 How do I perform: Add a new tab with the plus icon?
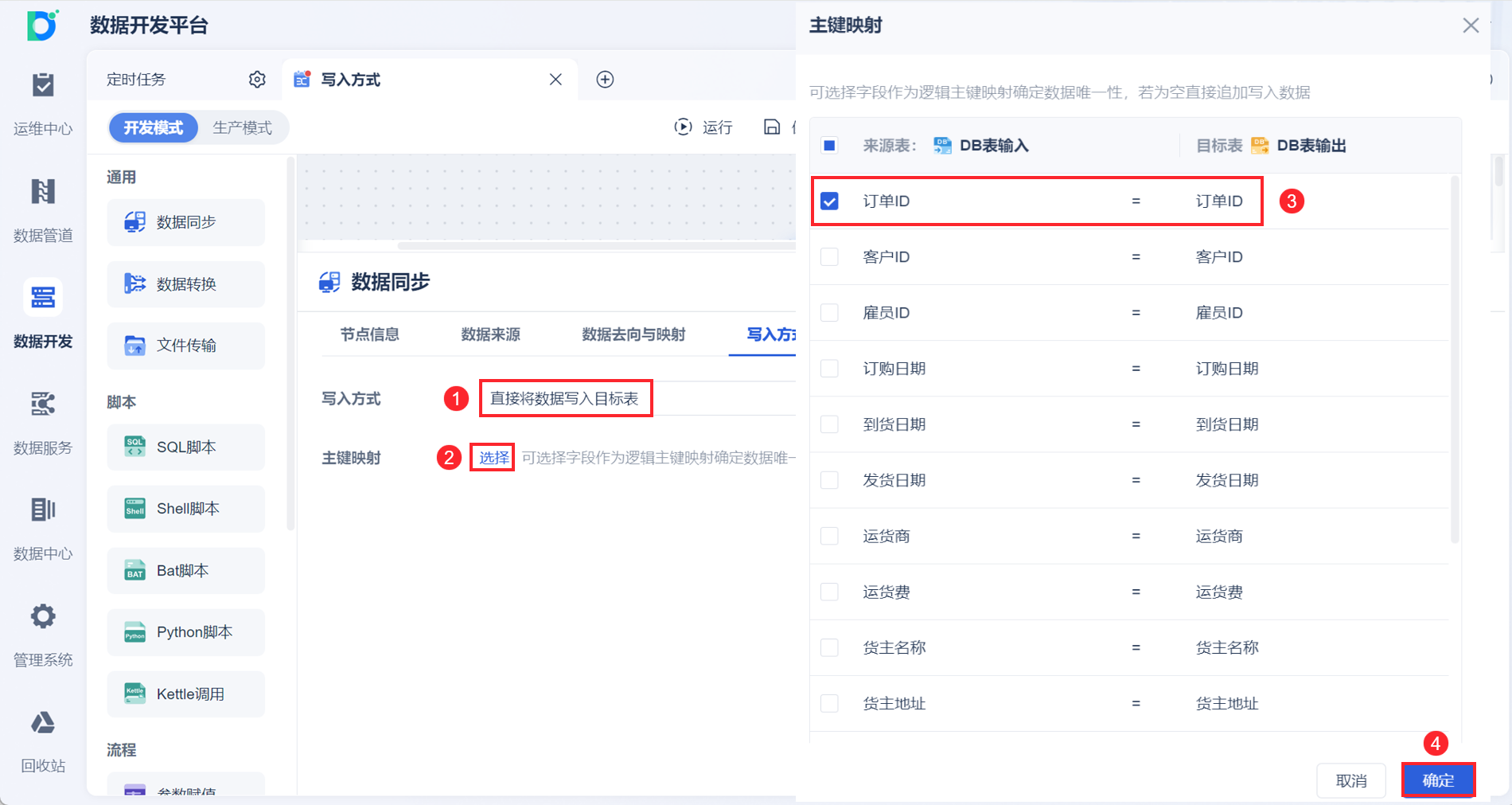tap(605, 80)
